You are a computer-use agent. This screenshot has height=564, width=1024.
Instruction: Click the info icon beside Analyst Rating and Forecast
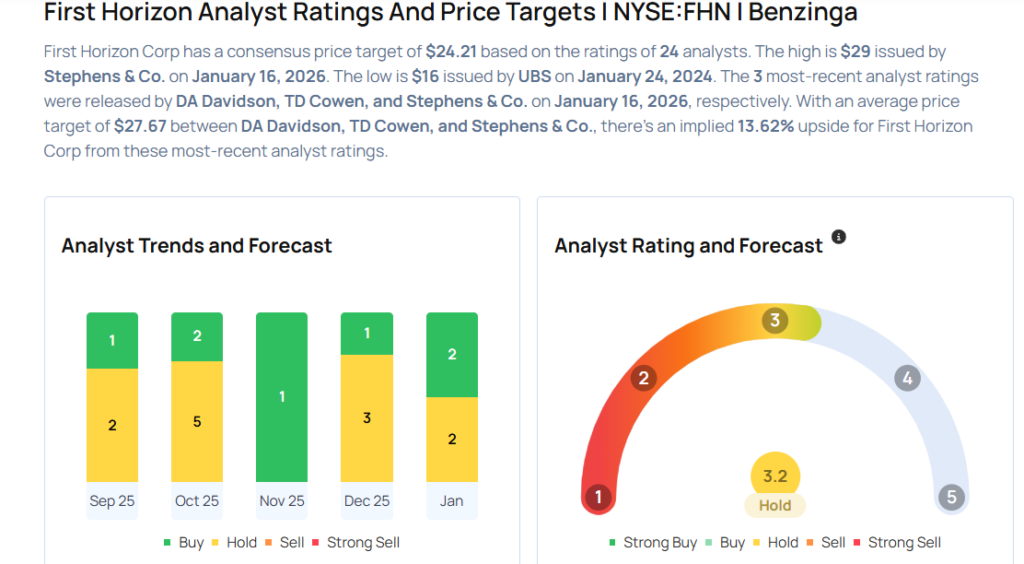[839, 237]
